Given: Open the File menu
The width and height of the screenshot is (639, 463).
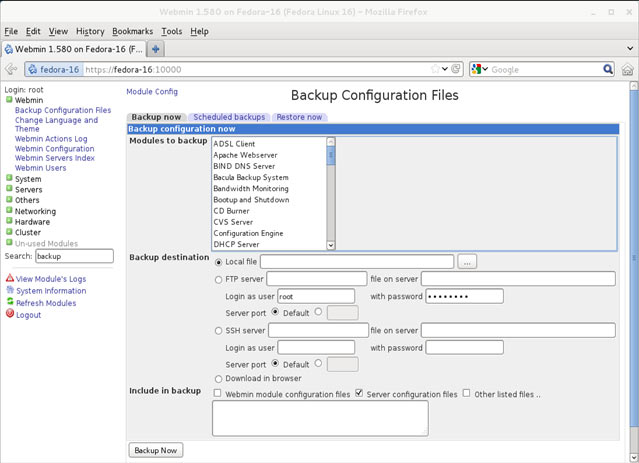Looking at the screenshot, I should click(x=11, y=31).
